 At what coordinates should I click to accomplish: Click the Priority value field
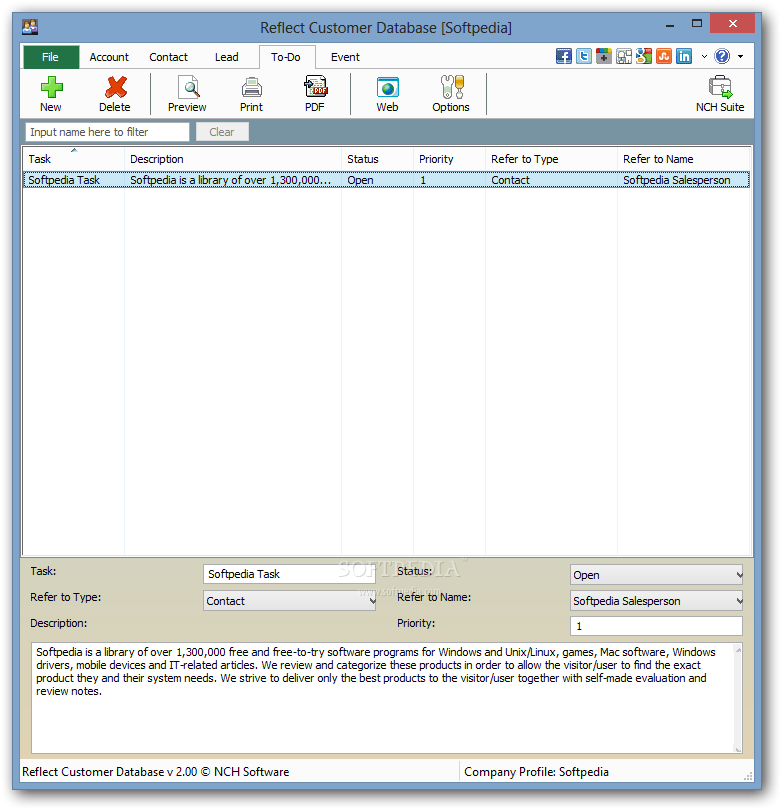click(x=656, y=626)
